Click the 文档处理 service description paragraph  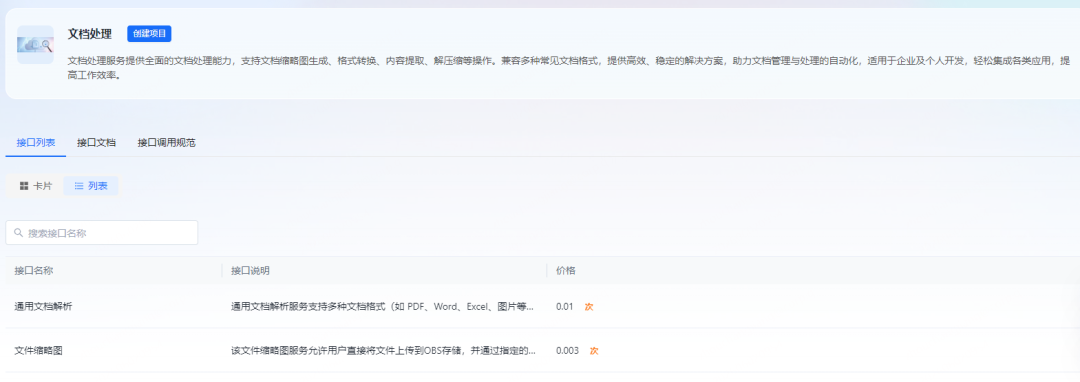pos(569,68)
